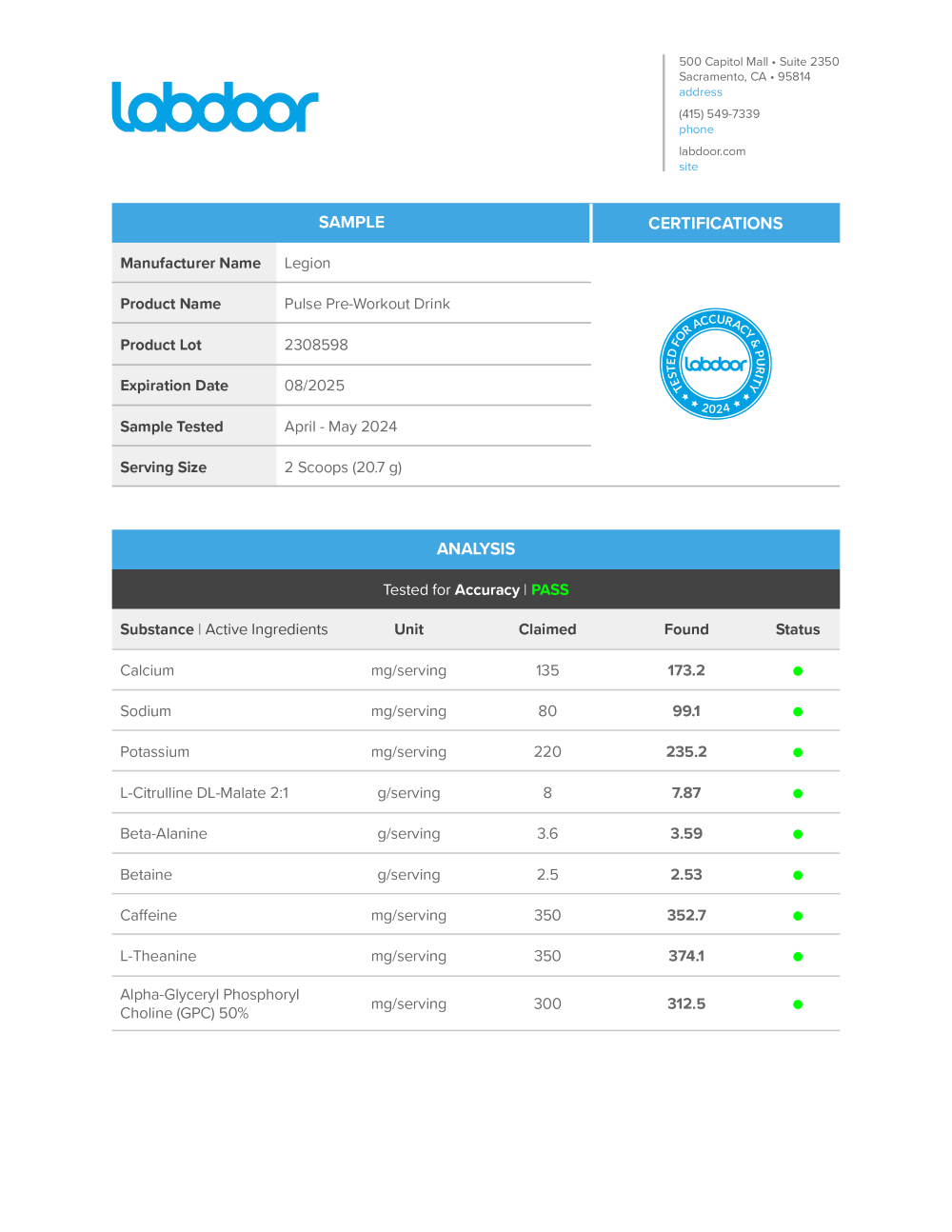Select the '500 Capitol Mall • Suite 2350' line
The width and height of the screenshot is (952, 1232).
tap(759, 62)
